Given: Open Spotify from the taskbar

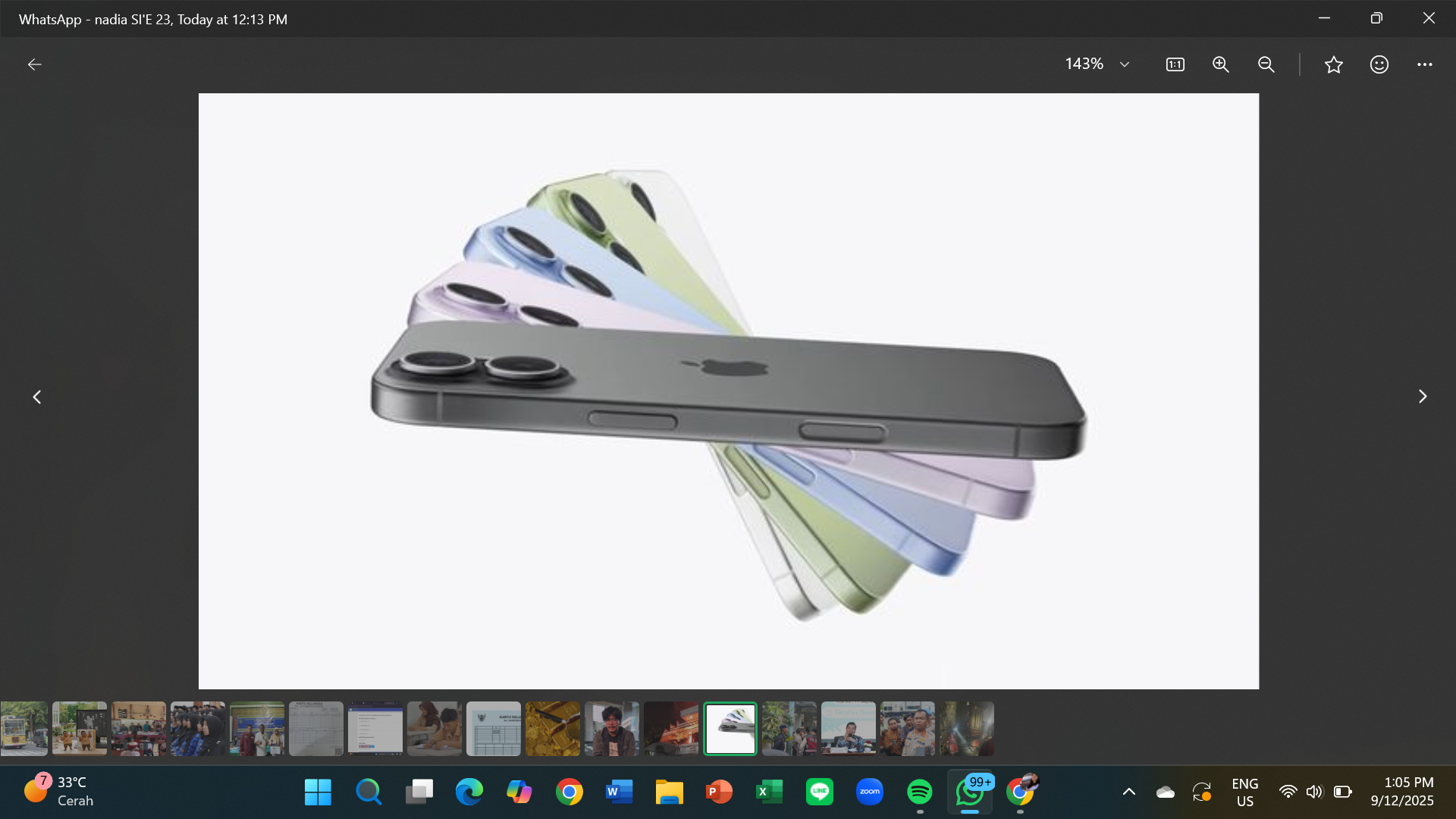Looking at the screenshot, I should 919,792.
